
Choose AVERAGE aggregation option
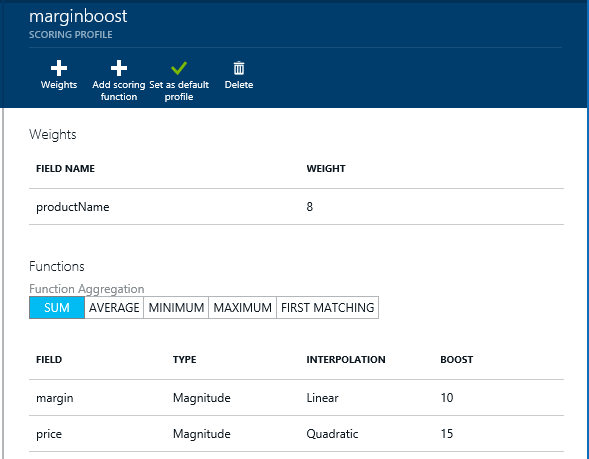114,308
